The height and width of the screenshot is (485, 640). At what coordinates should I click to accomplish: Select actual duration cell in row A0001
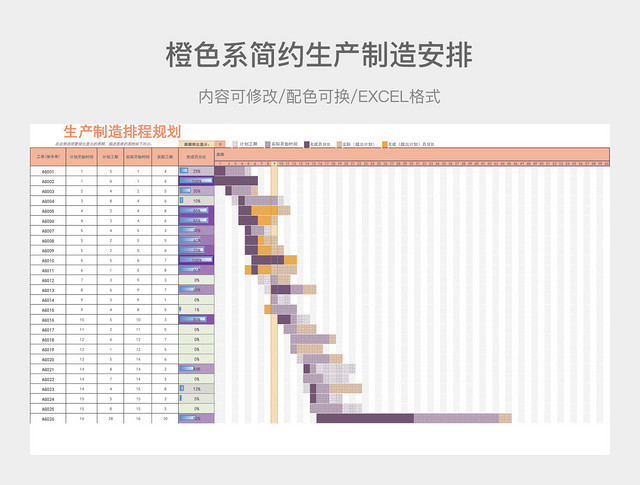[165, 171]
